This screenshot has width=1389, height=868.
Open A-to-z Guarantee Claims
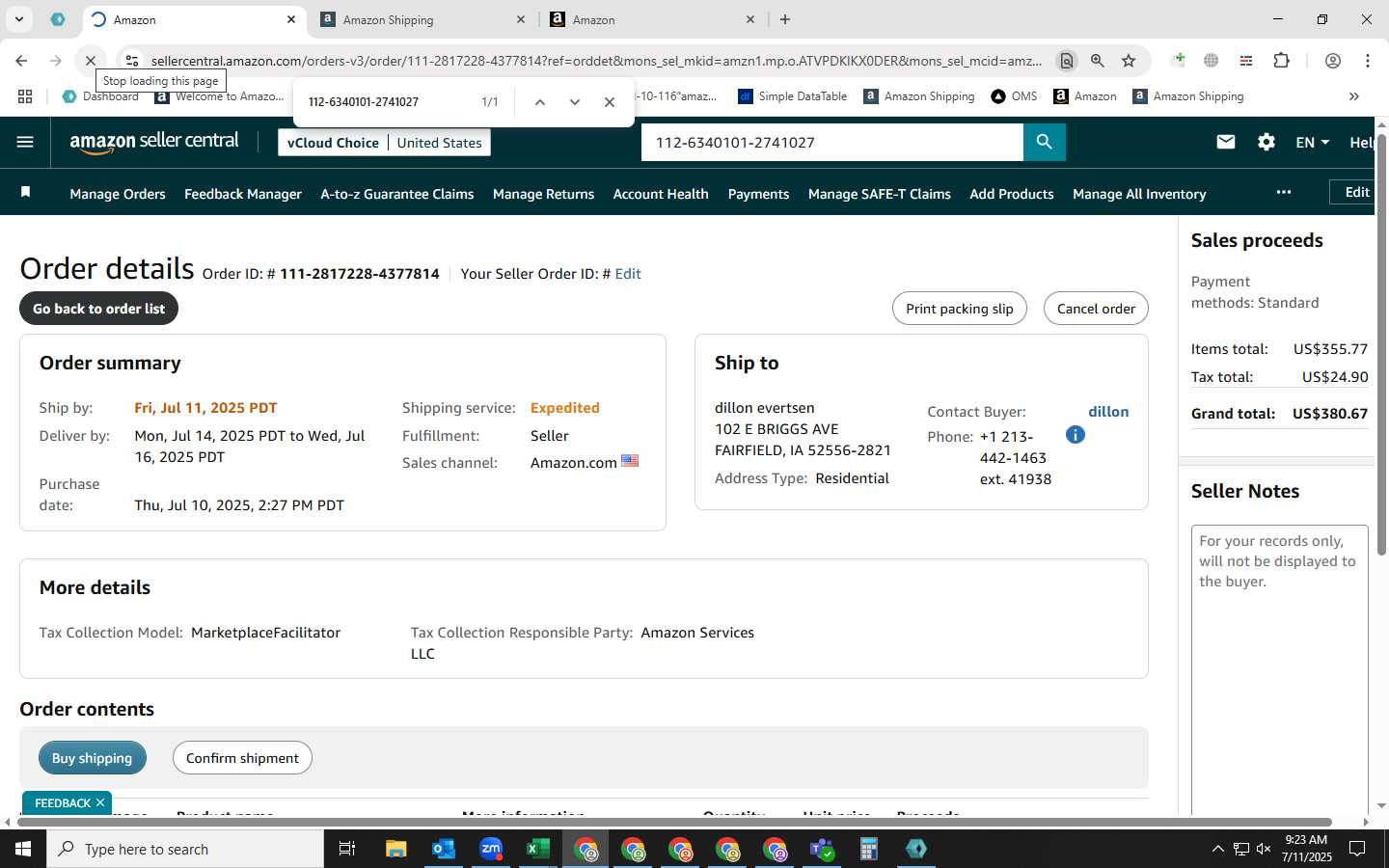click(397, 194)
